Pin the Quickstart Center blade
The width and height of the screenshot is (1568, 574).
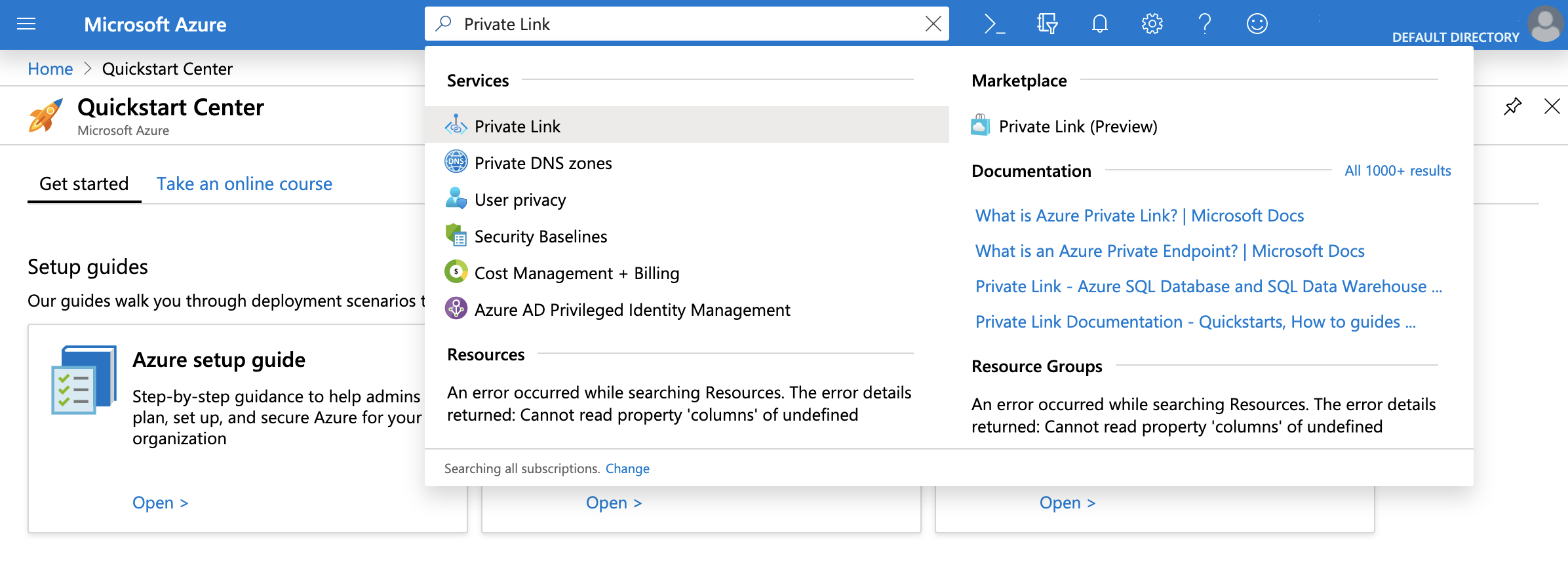(1512, 106)
